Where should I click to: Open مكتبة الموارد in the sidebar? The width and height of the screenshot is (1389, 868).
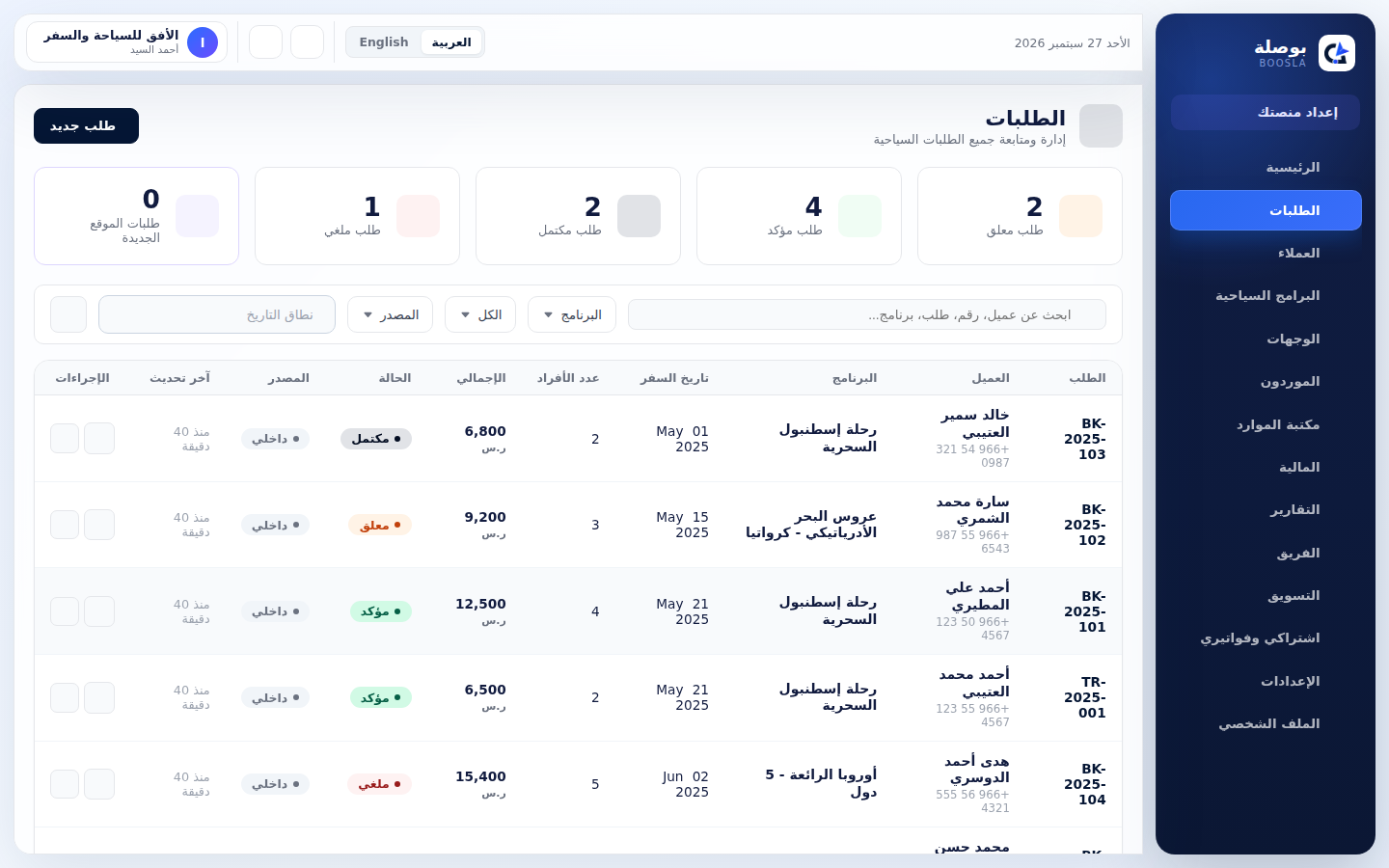click(1266, 425)
